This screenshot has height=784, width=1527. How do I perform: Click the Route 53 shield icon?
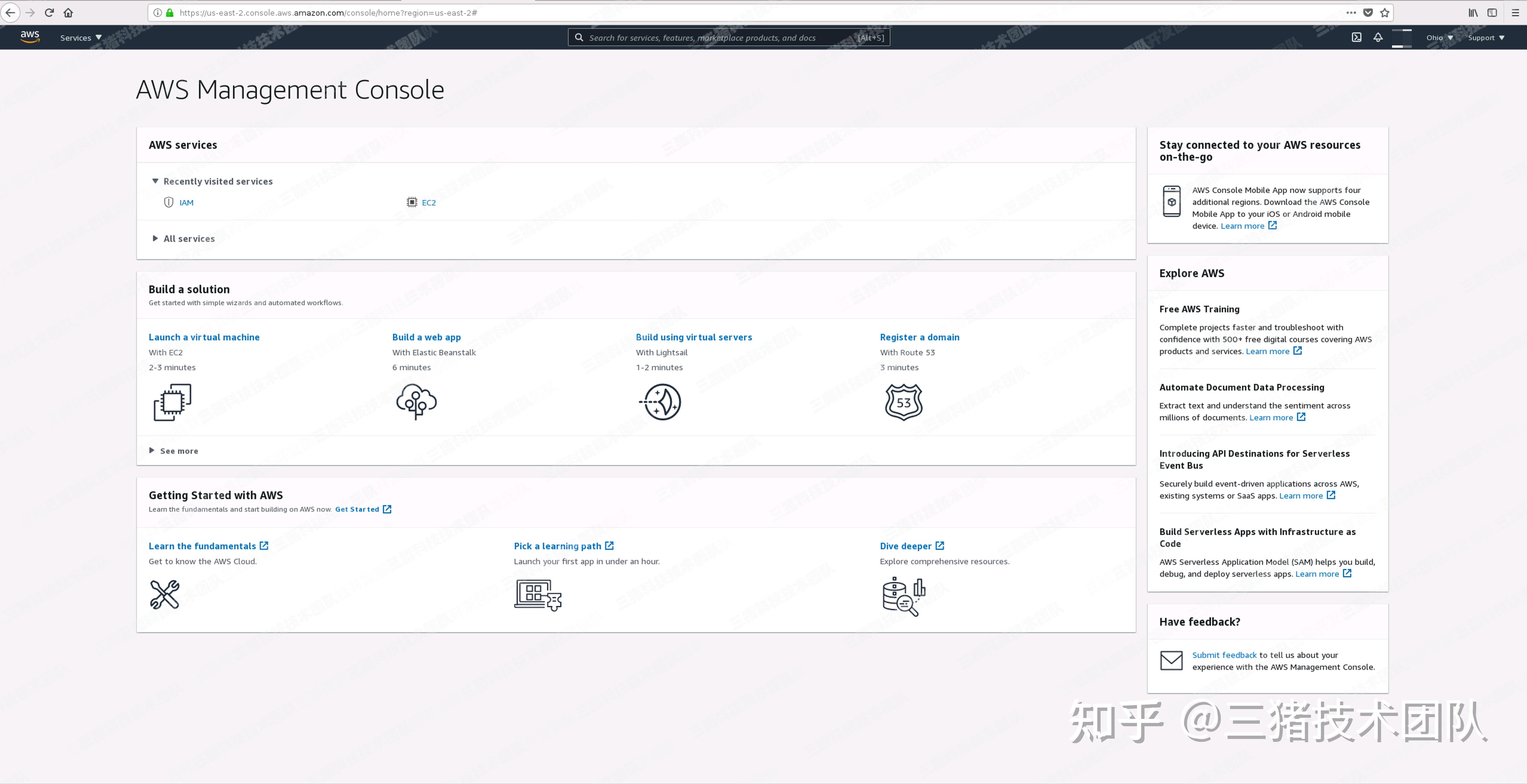point(904,402)
